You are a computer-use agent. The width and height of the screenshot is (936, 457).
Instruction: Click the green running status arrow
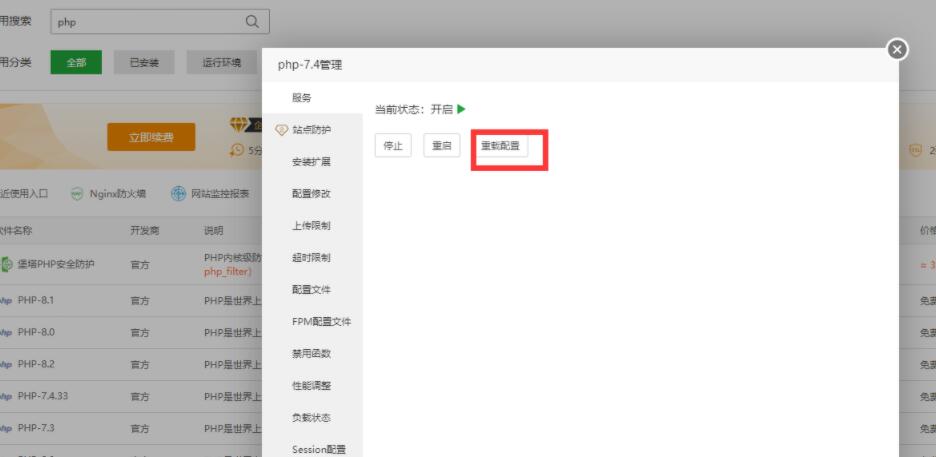click(x=461, y=109)
